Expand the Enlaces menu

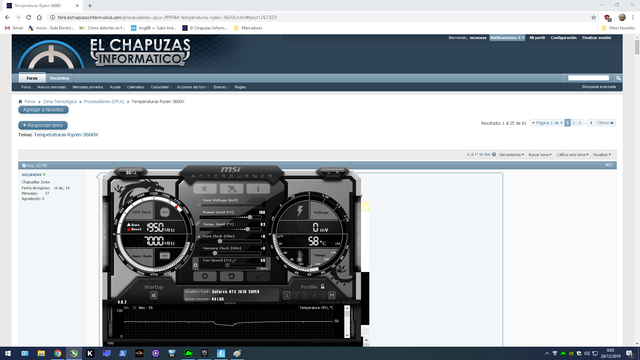point(221,87)
